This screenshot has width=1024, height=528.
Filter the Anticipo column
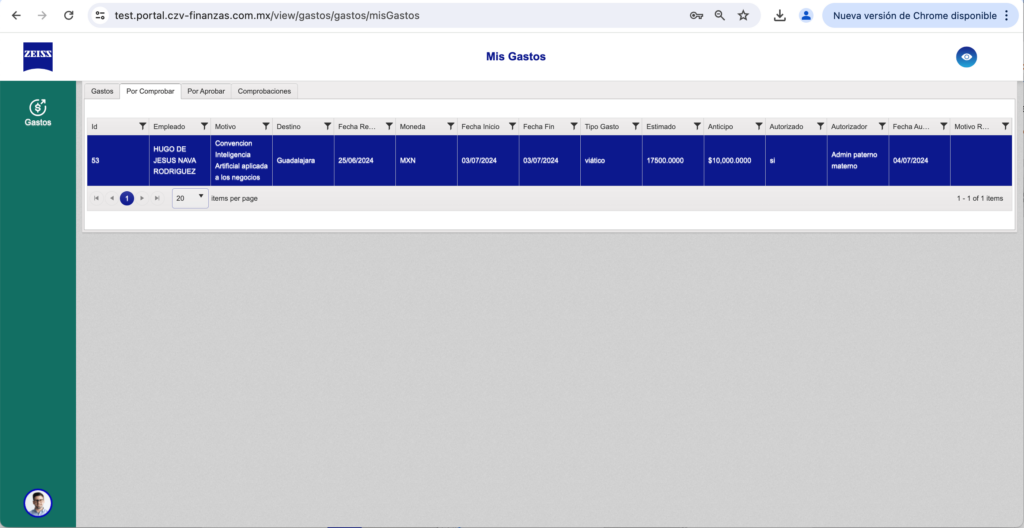click(x=759, y=126)
